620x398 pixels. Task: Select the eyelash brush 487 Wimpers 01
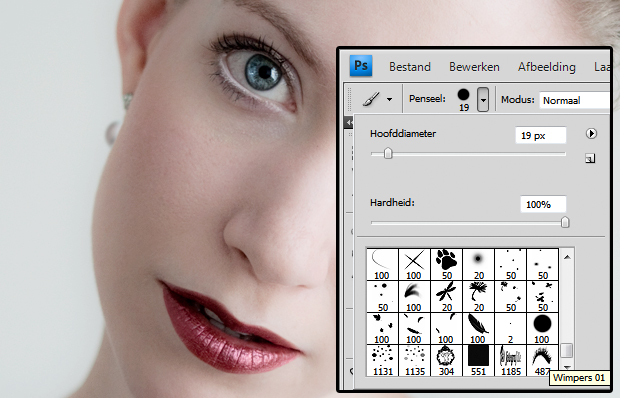click(542, 360)
